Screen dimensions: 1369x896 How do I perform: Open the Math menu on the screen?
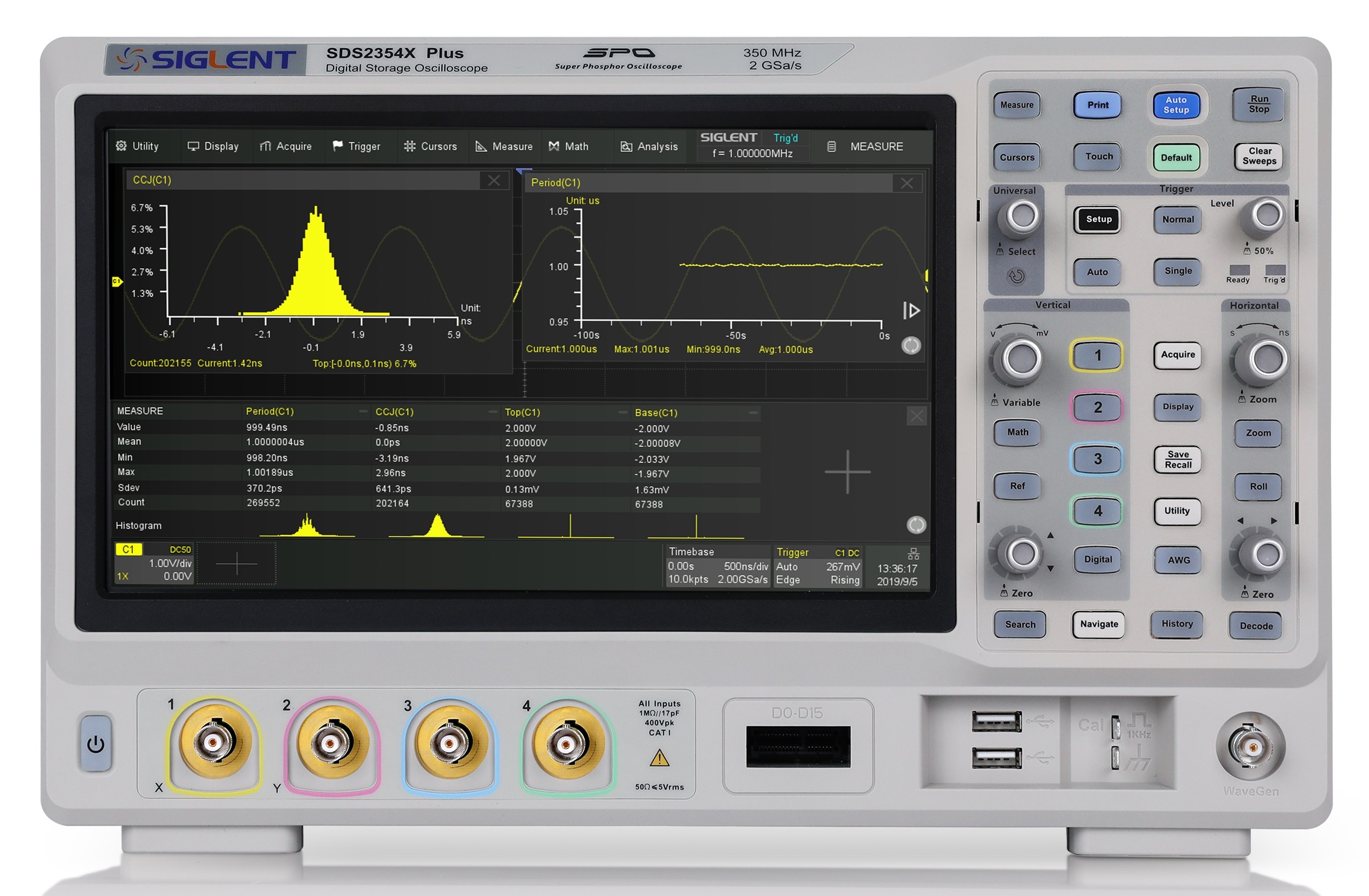point(568,146)
